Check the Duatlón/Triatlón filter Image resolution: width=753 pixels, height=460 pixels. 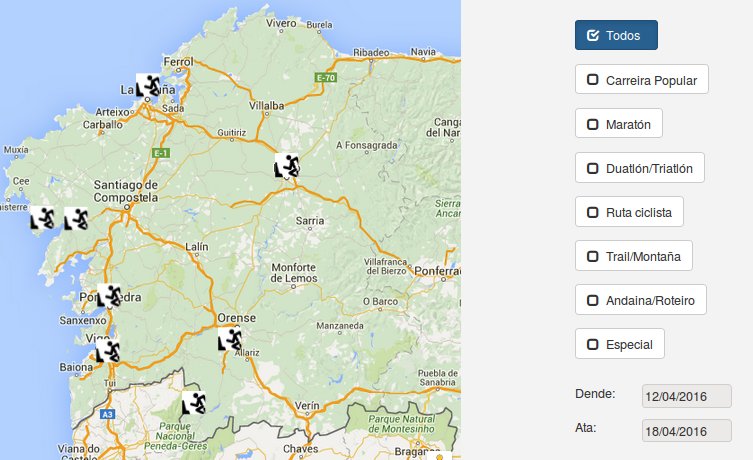640,168
